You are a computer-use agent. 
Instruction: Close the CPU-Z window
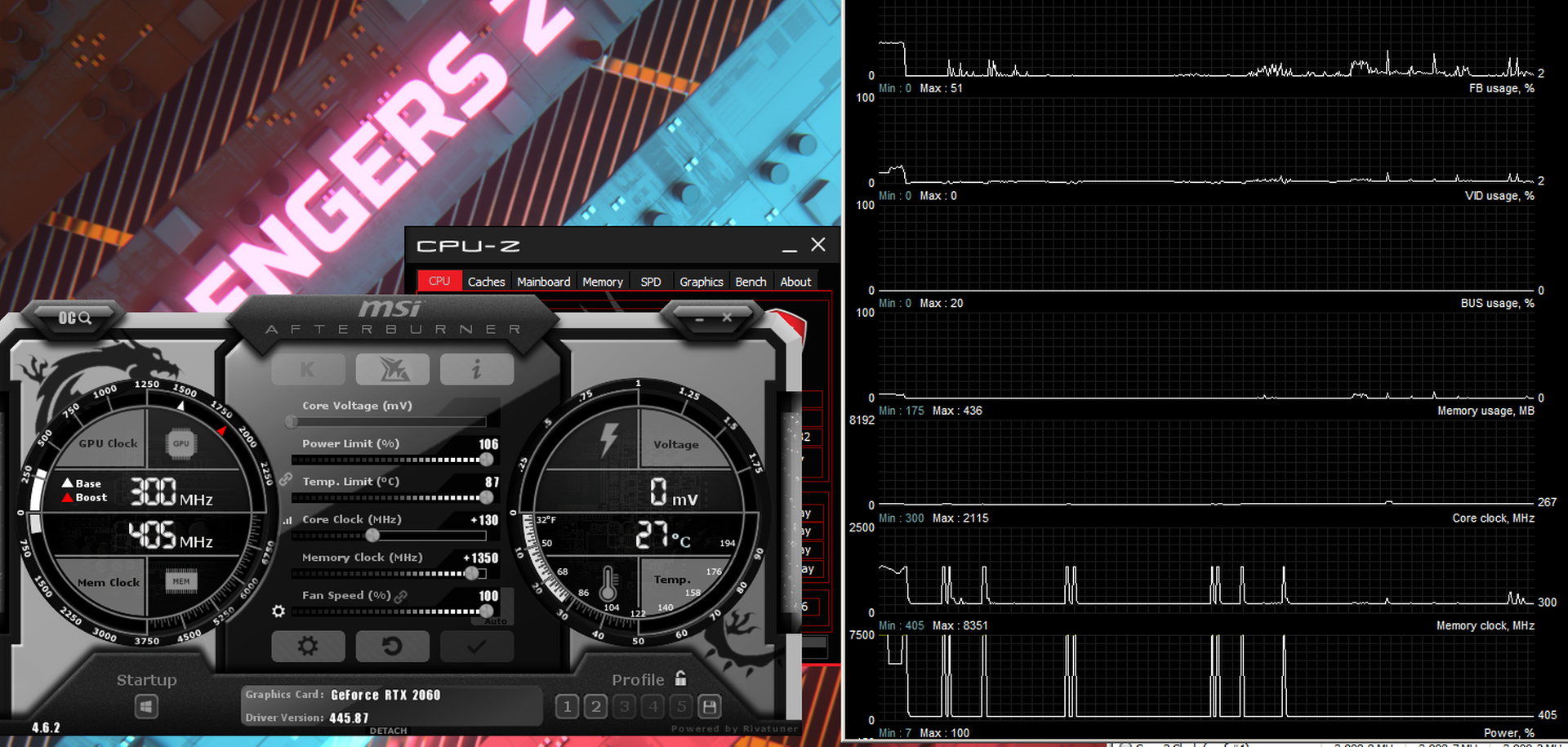818,245
